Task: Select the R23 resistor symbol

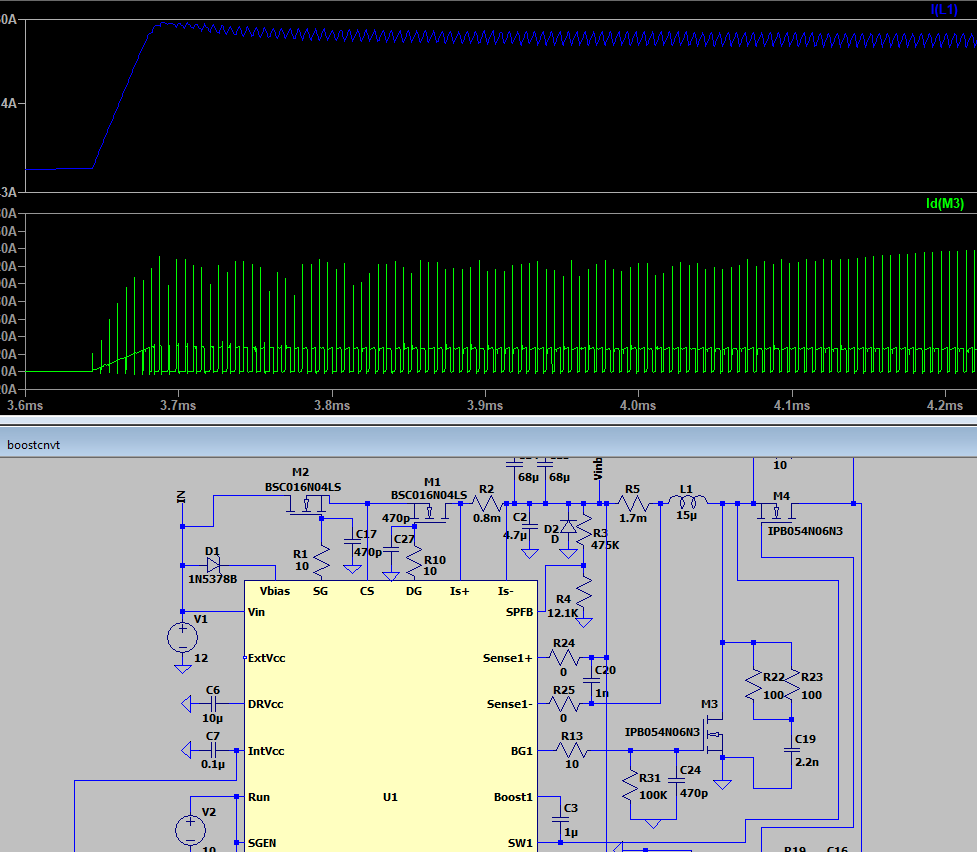Action: 792,684
